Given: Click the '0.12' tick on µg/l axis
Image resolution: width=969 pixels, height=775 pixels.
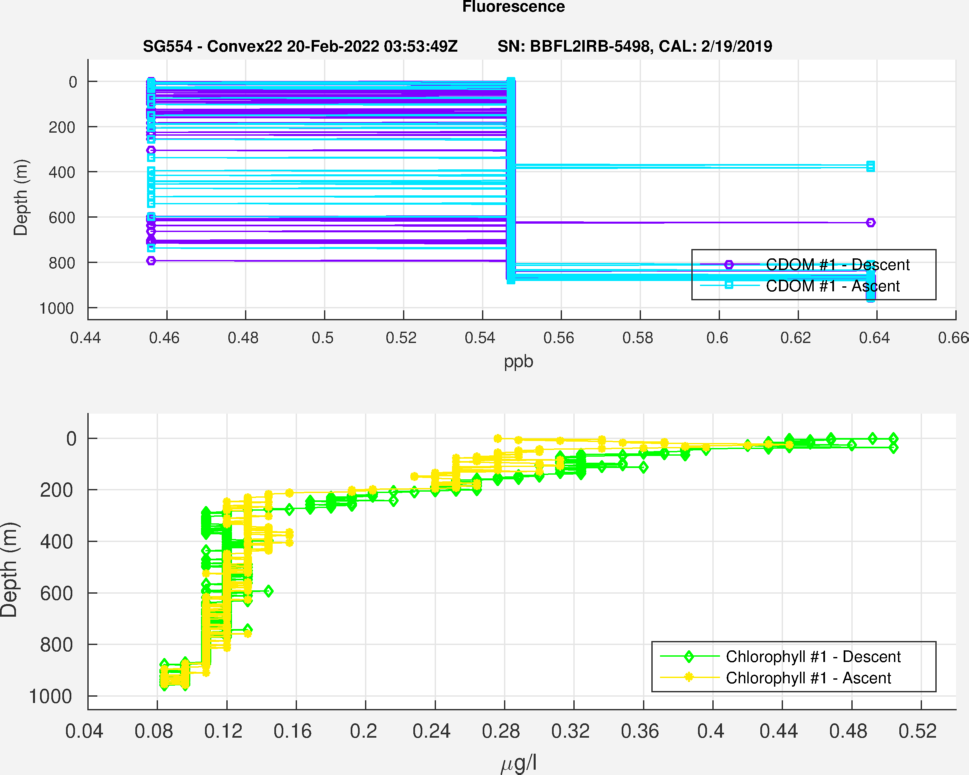Looking at the screenshot, I should pos(223,732).
